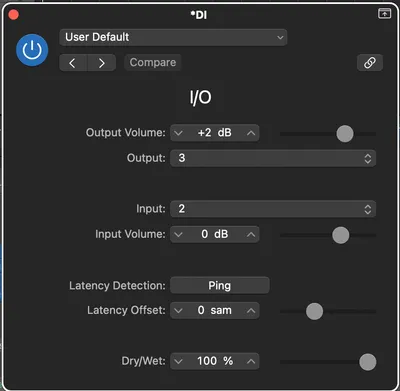Screen dimensions: 400x391
Task: Decrease Latency Offset with down arrow
Action: coord(179,311)
